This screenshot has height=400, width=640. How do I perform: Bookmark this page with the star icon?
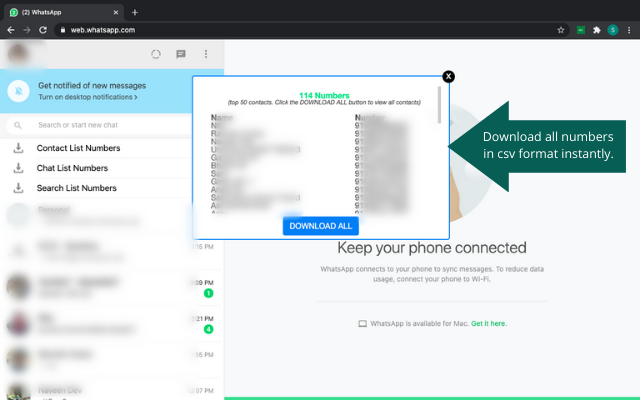(x=560, y=30)
